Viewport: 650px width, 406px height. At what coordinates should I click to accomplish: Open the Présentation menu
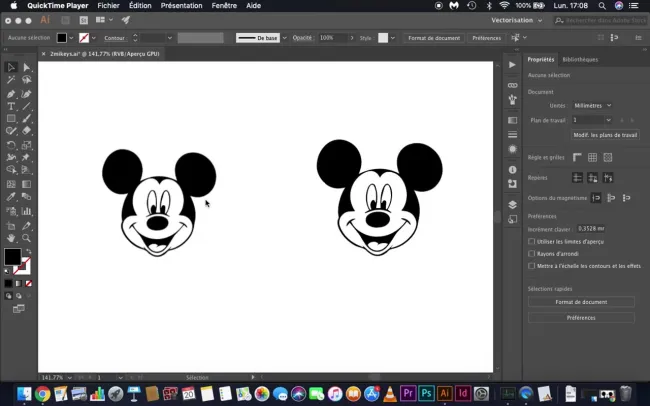pyautogui.click(x=182, y=6)
